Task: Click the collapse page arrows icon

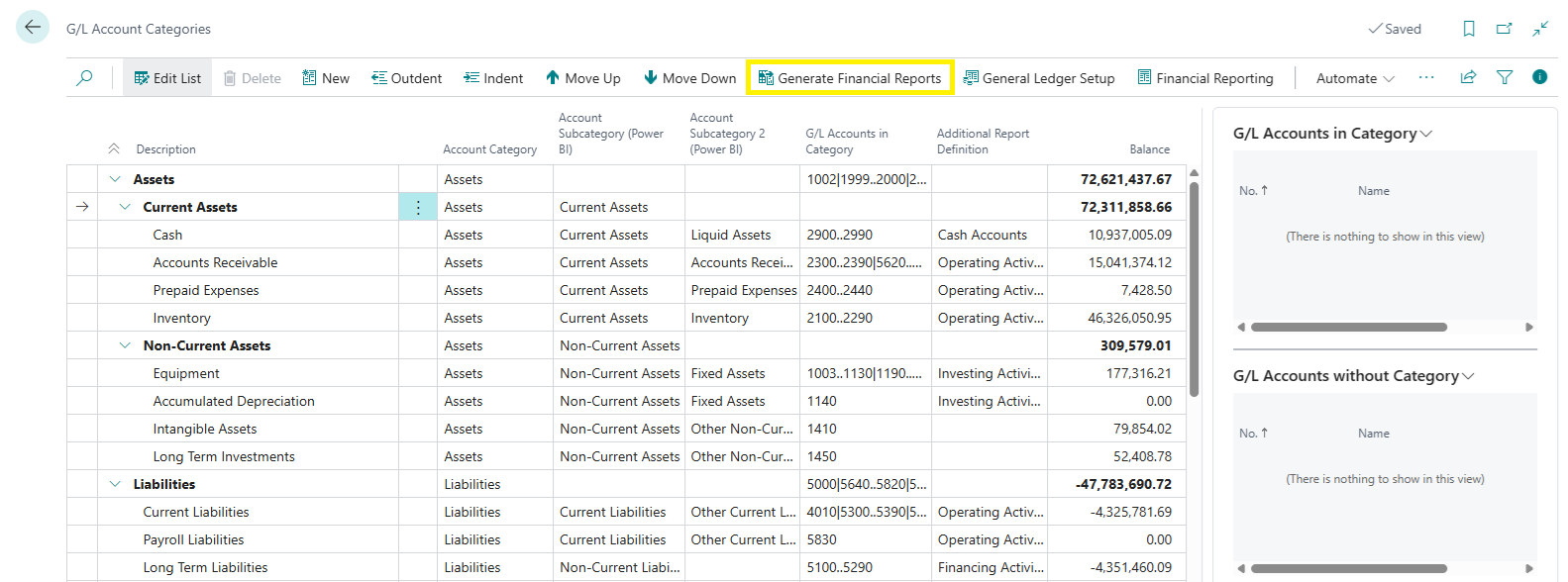Action: (1540, 29)
